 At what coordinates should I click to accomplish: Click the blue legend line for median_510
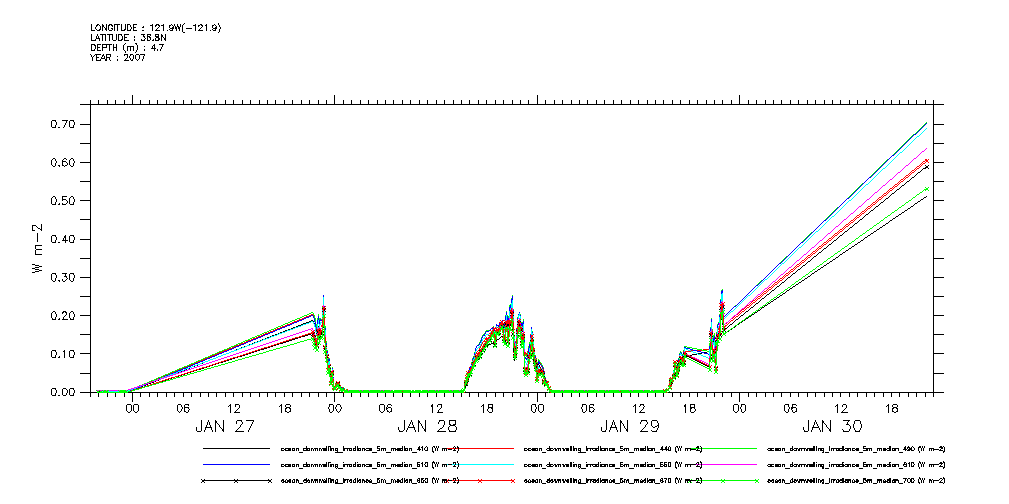click(x=236, y=465)
